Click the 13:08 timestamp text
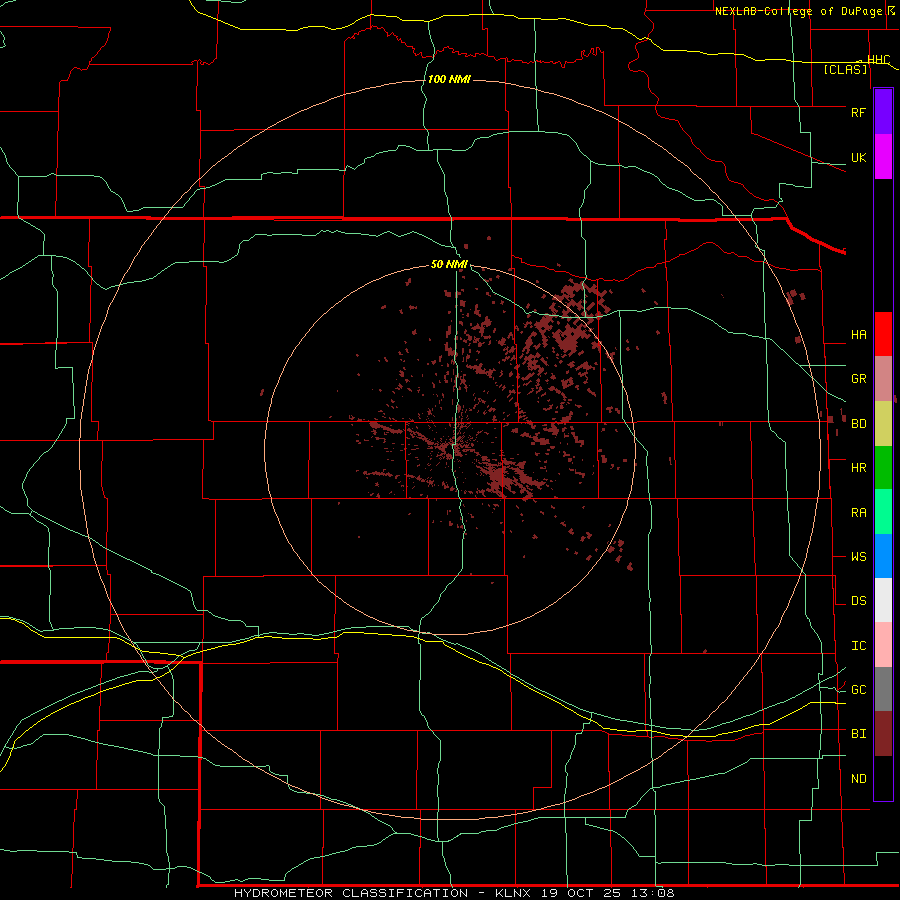 652,893
